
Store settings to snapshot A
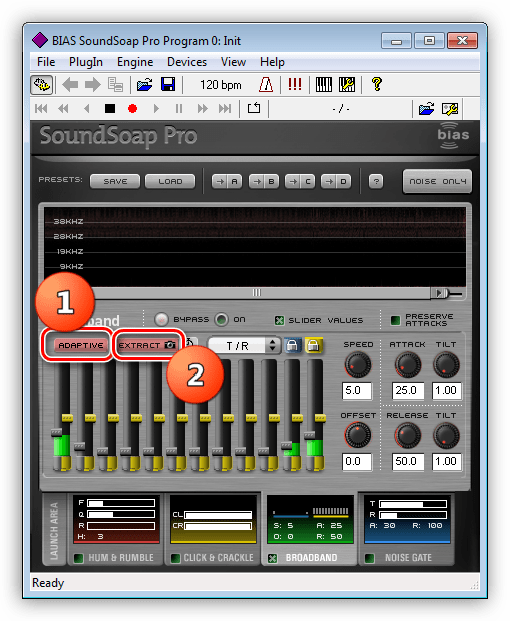(x=227, y=181)
